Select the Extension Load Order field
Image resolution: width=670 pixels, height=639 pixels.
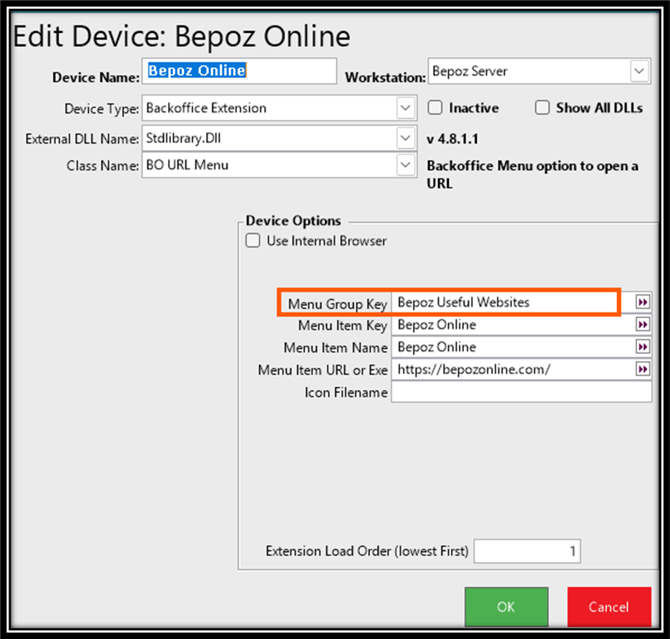coord(526,551)
